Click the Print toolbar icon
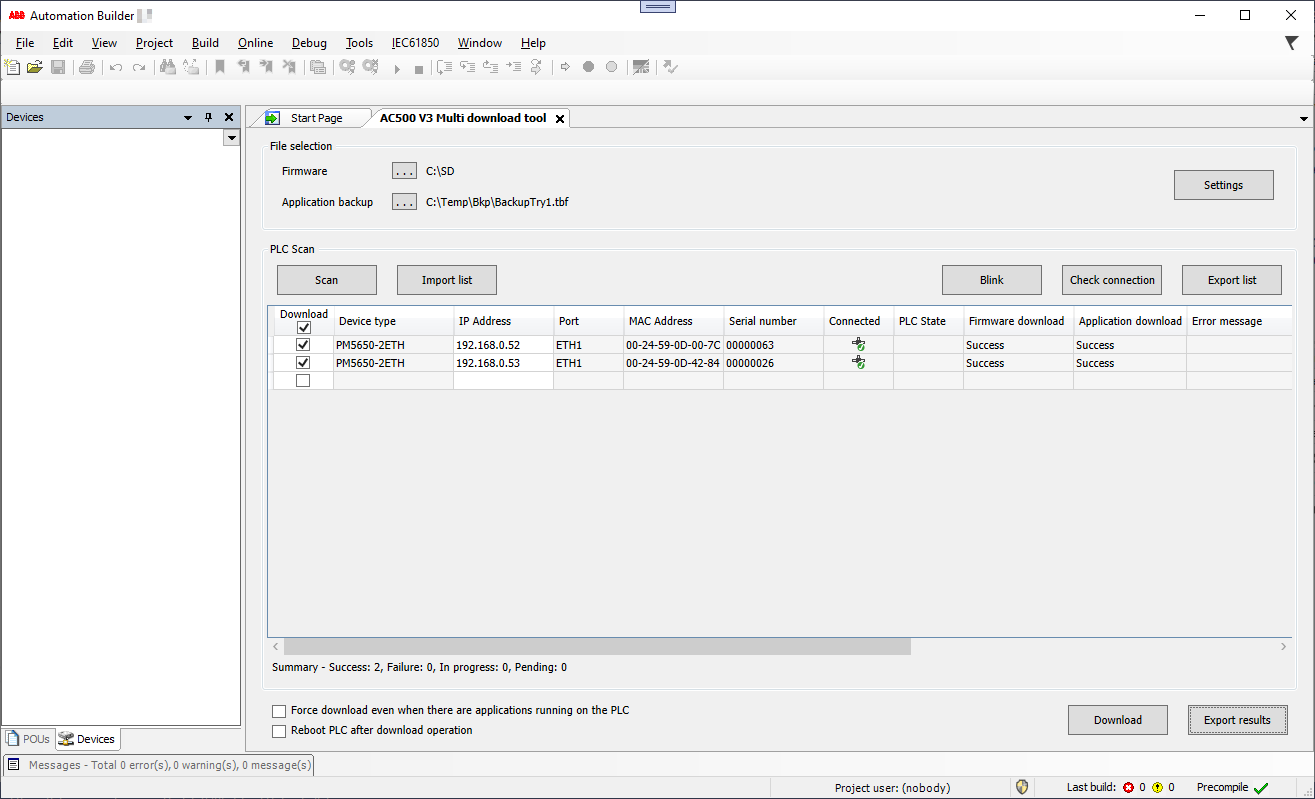Screen dimensions: 1315x799 click(x=87, y=67)
